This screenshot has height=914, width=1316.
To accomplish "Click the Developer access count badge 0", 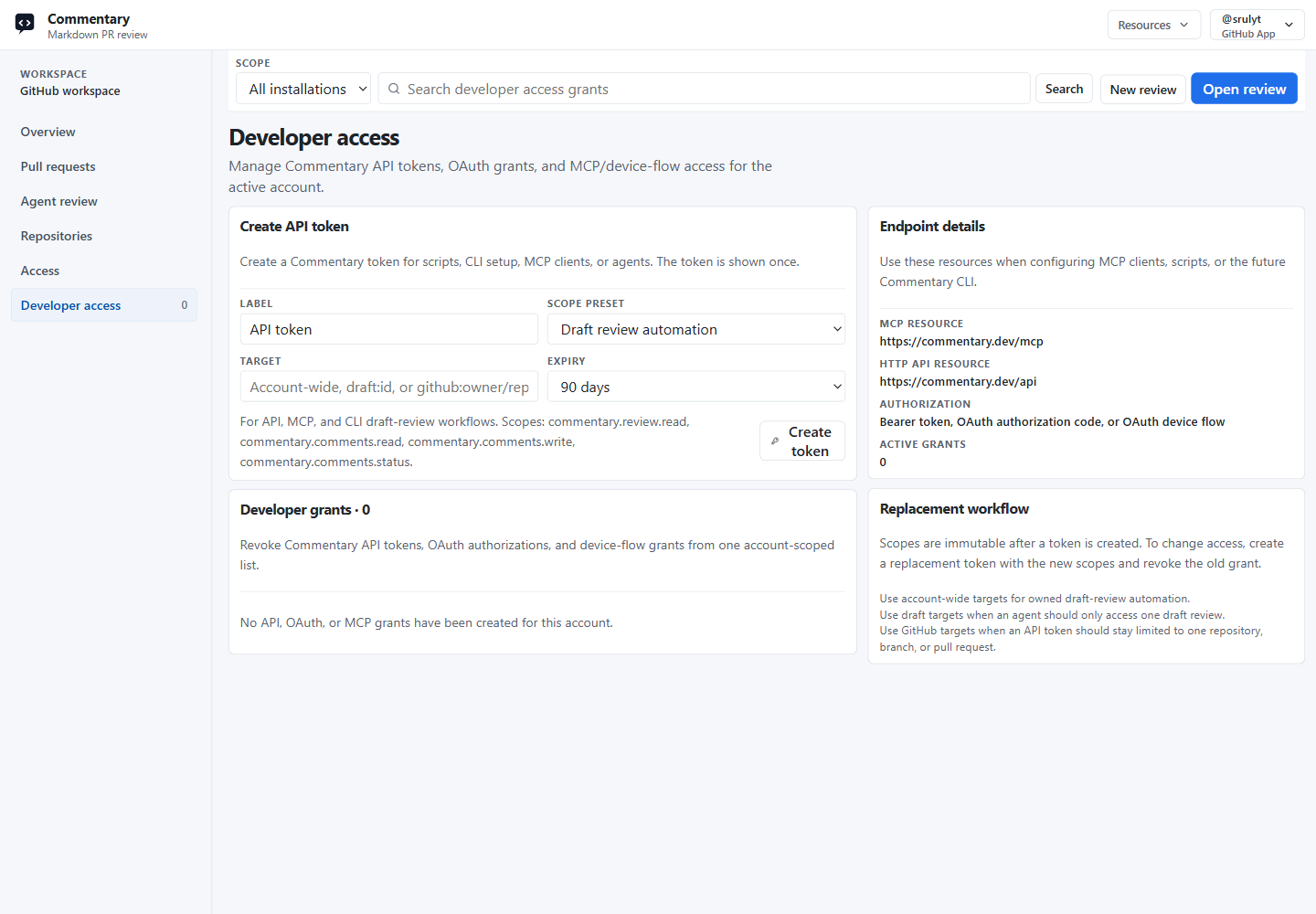I will (185, 305).
